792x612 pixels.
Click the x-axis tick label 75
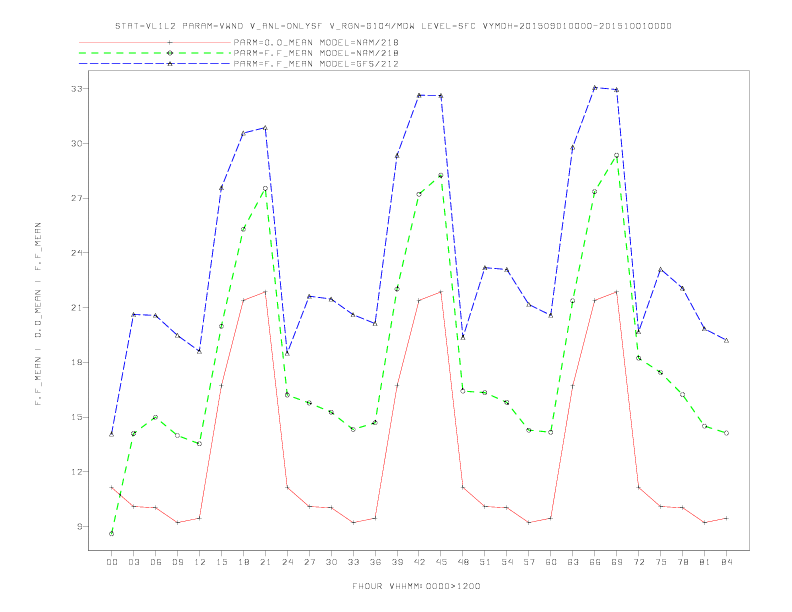click(661, 562)
